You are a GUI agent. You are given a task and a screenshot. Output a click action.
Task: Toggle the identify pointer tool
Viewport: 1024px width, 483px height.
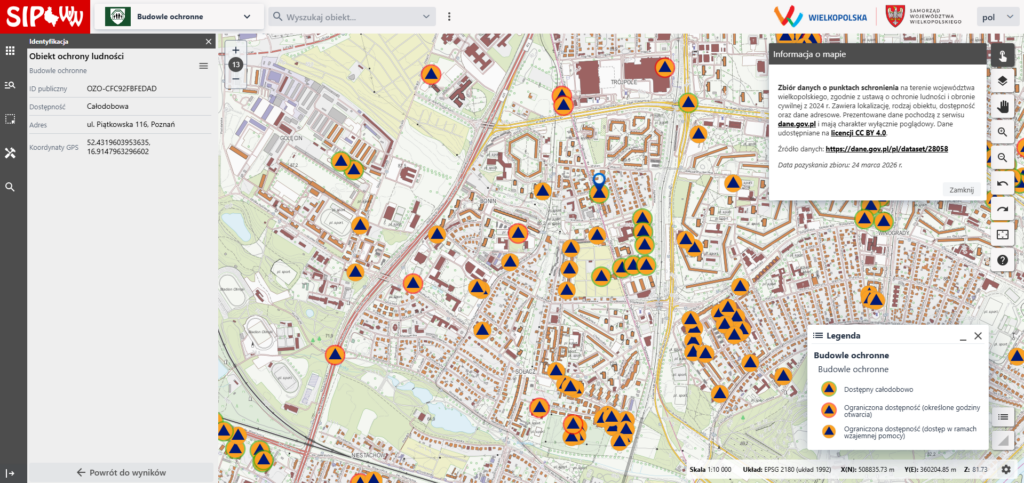(x=1003, y=55)
